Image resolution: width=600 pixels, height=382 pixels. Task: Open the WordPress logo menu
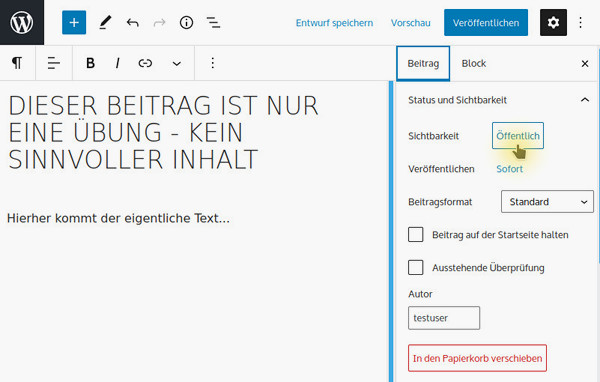(x=22, y=22)
